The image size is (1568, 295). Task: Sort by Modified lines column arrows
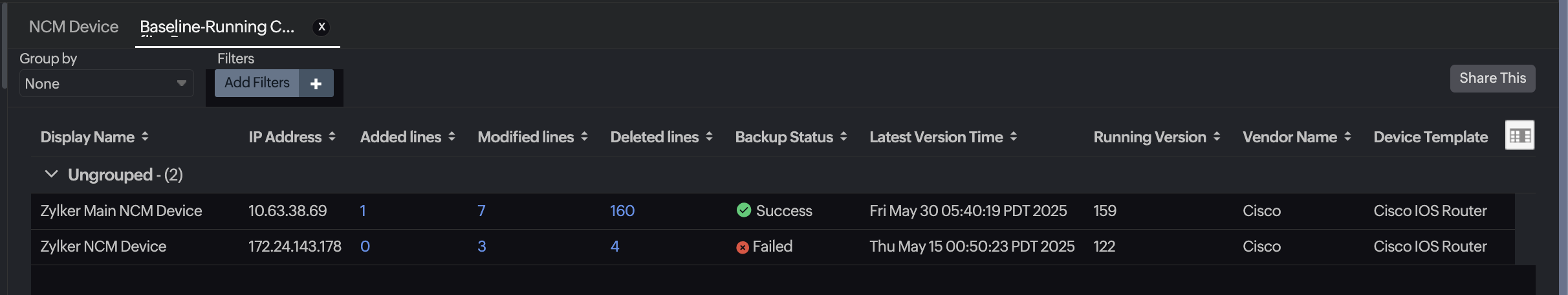point(584,137)
